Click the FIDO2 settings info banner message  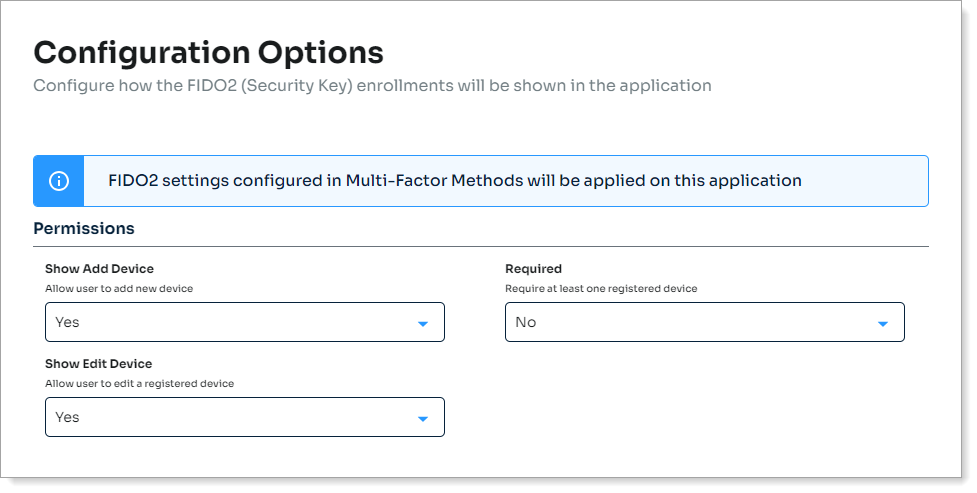(455, 181)
